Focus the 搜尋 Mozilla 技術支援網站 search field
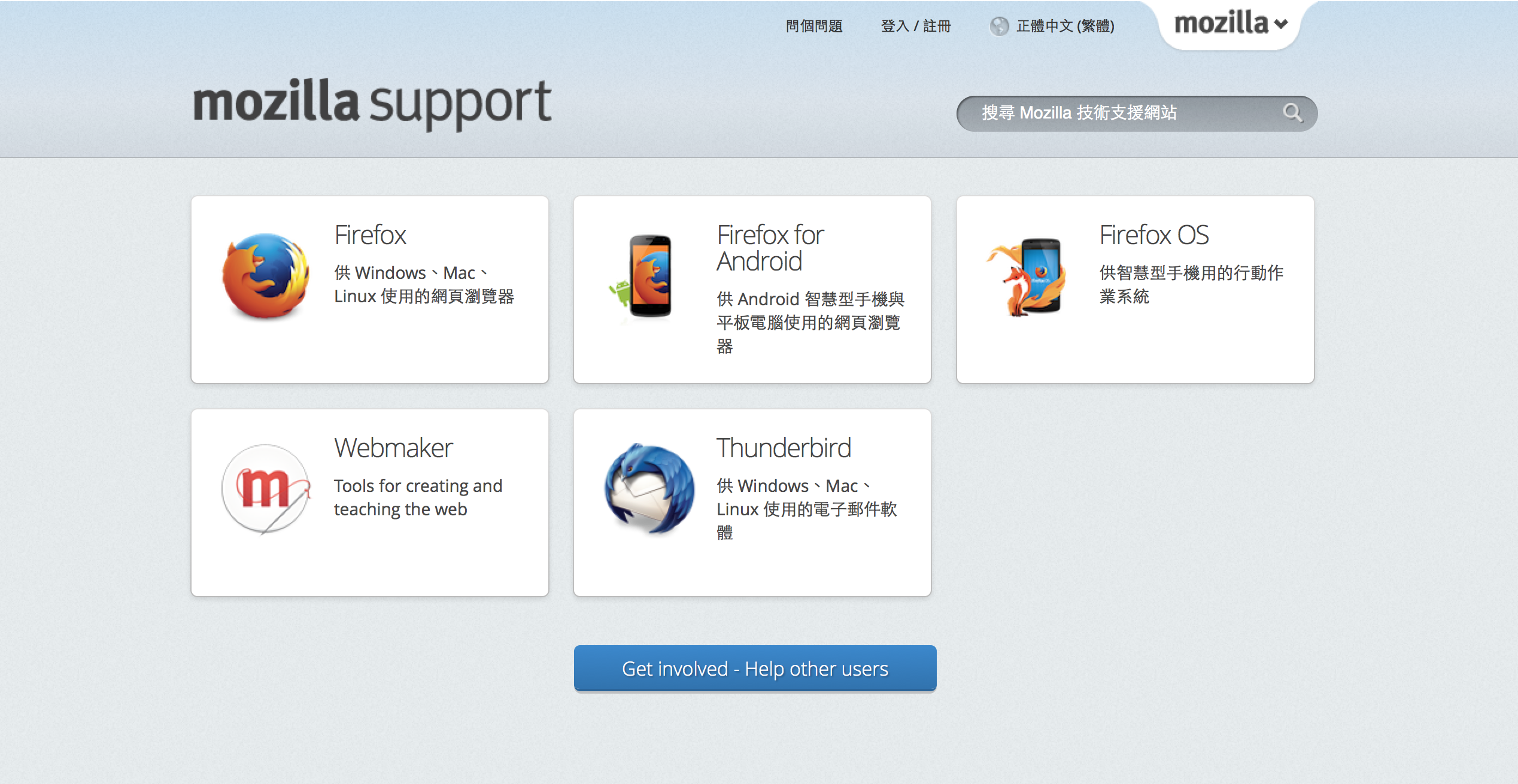This screenshot has width=1518, height=784. coord(1113,113)
